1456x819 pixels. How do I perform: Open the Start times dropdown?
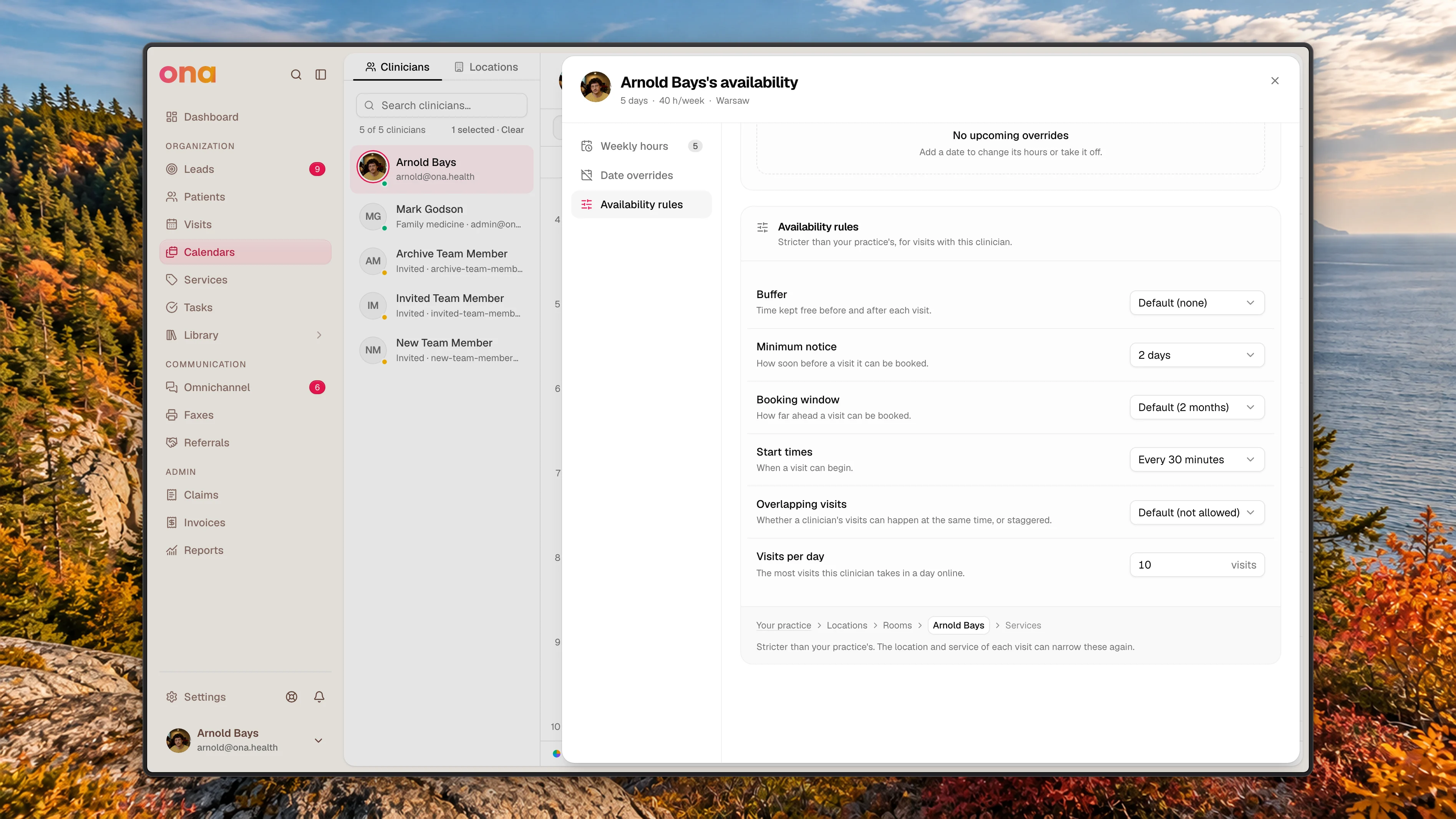click(1197, 459)
